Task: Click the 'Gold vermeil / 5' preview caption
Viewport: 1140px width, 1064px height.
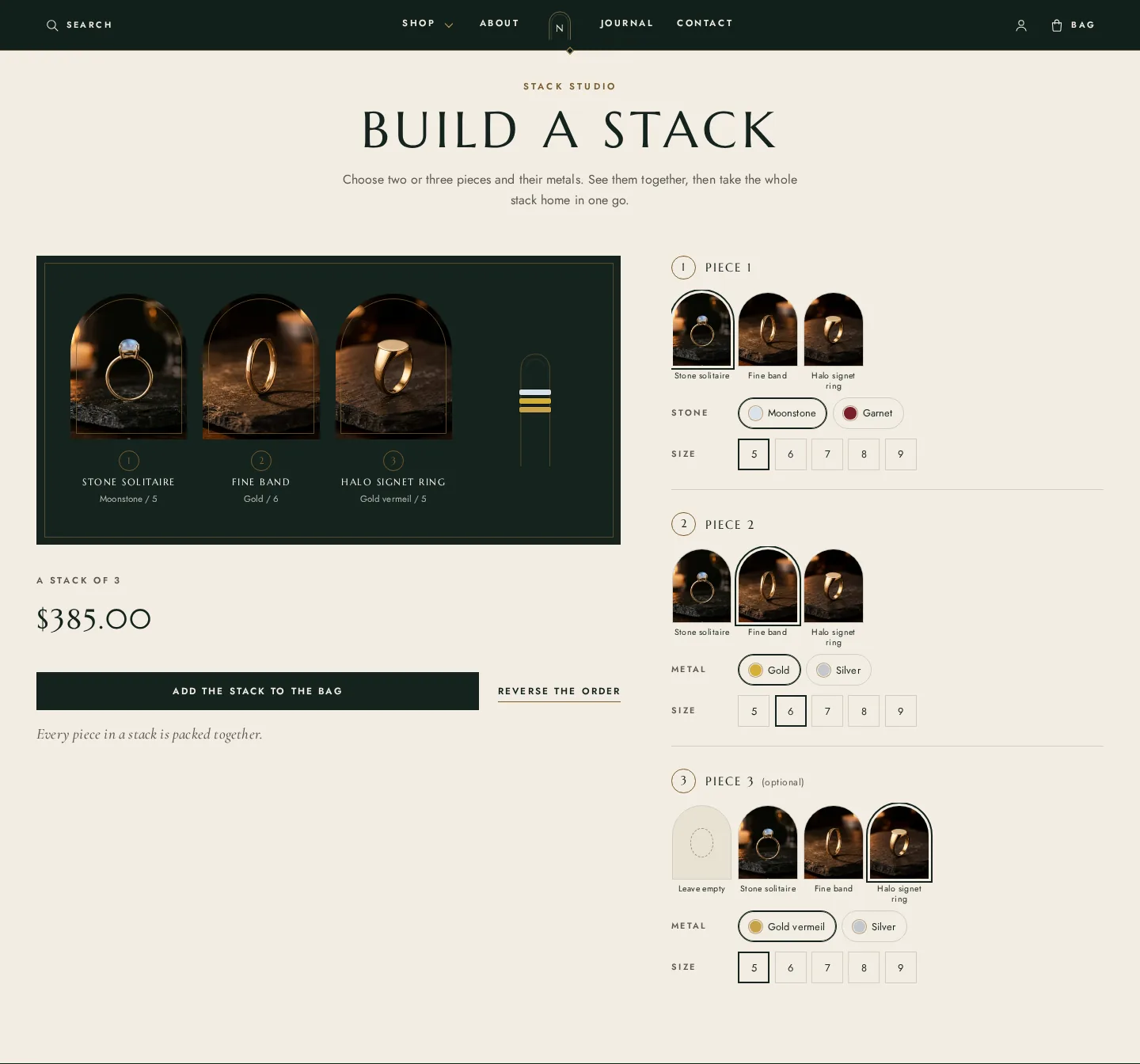Action: click(x=393, y=499)
